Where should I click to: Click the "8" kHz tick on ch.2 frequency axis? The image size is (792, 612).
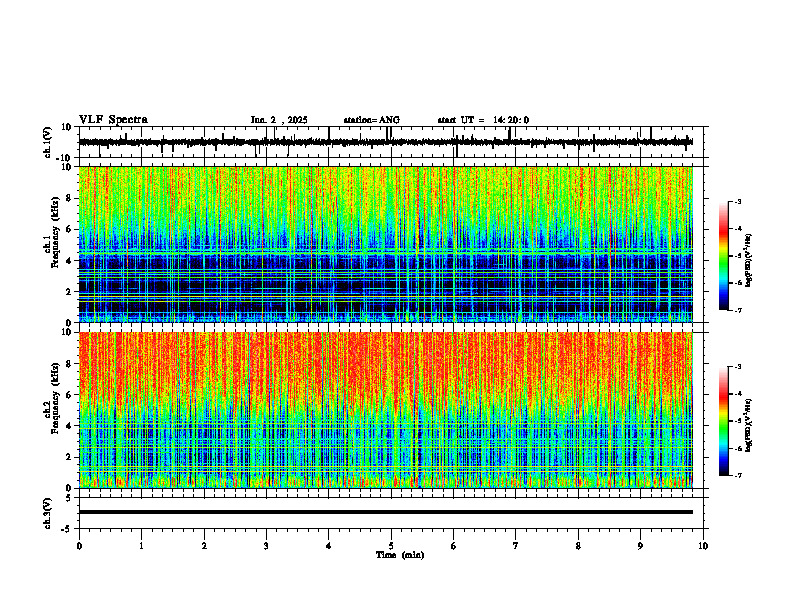click(x=70, y=364)
